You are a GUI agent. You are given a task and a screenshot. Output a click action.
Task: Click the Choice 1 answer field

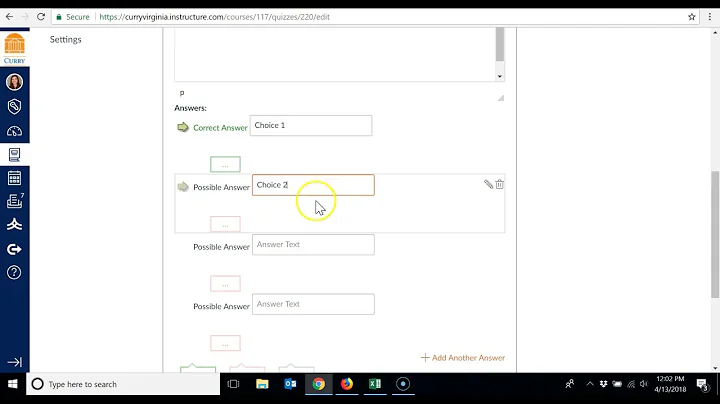311,125
